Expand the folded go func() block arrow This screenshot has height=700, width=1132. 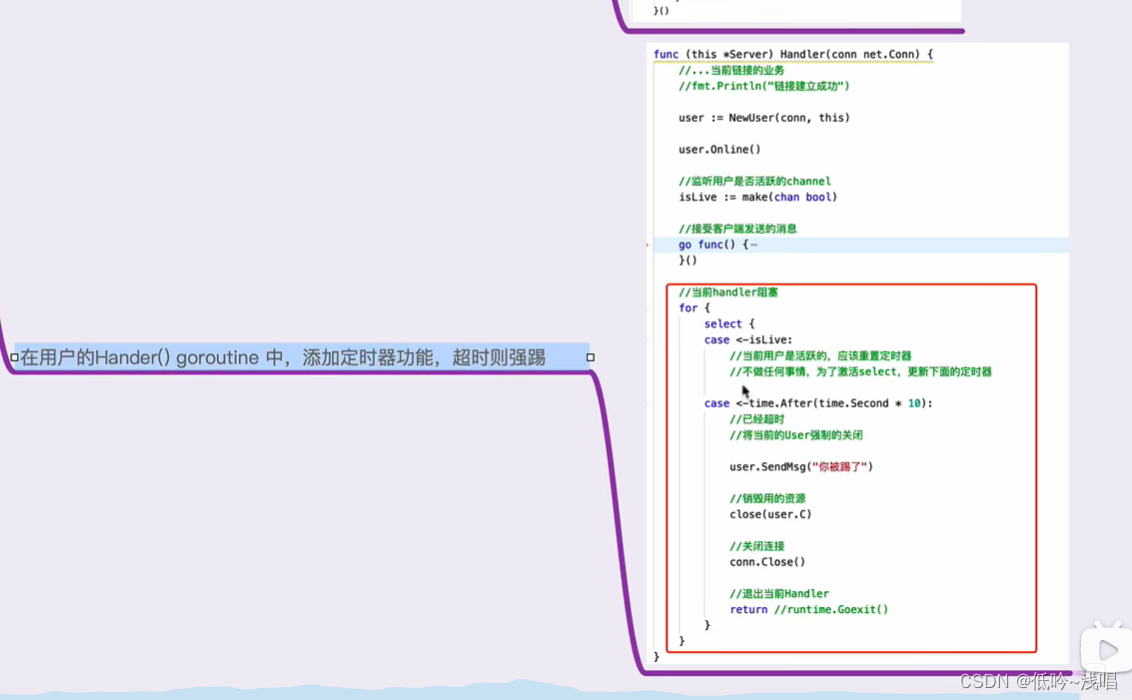648,245
